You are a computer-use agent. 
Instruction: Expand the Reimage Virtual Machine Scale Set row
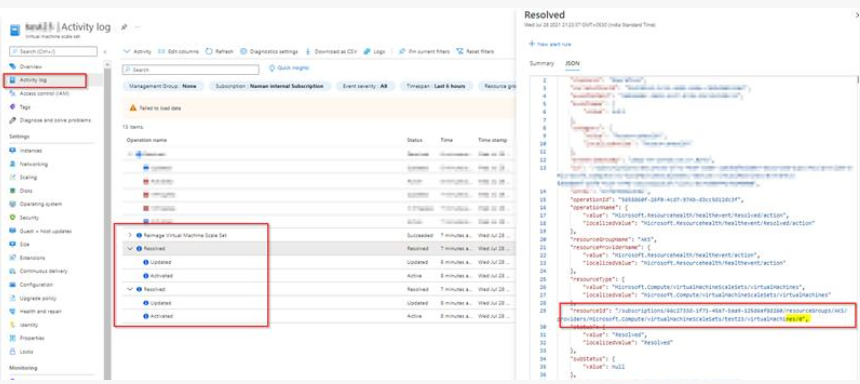click(x=130, y=235)
